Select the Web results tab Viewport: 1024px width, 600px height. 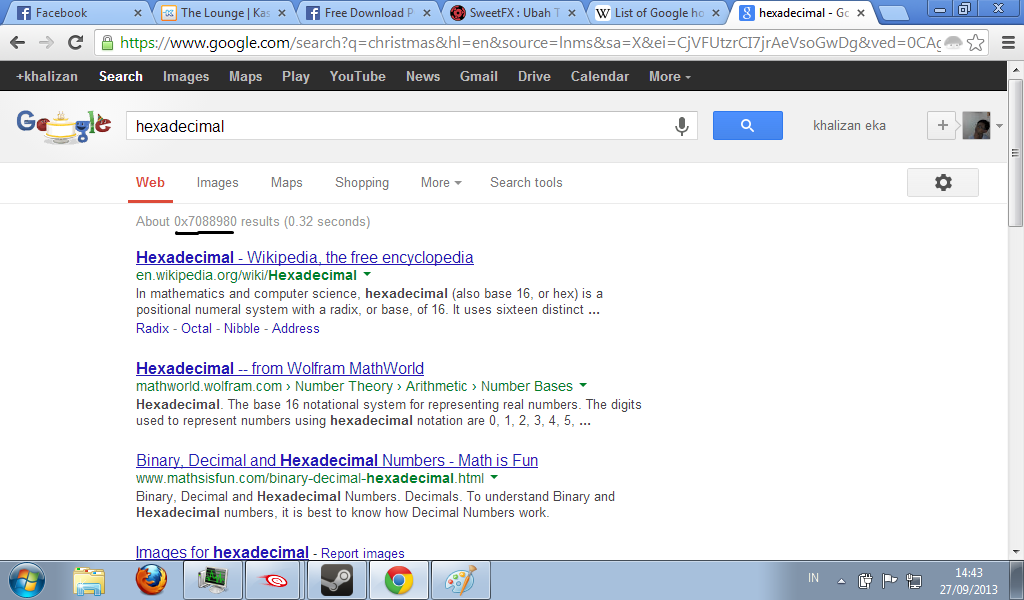pos(150,183)
